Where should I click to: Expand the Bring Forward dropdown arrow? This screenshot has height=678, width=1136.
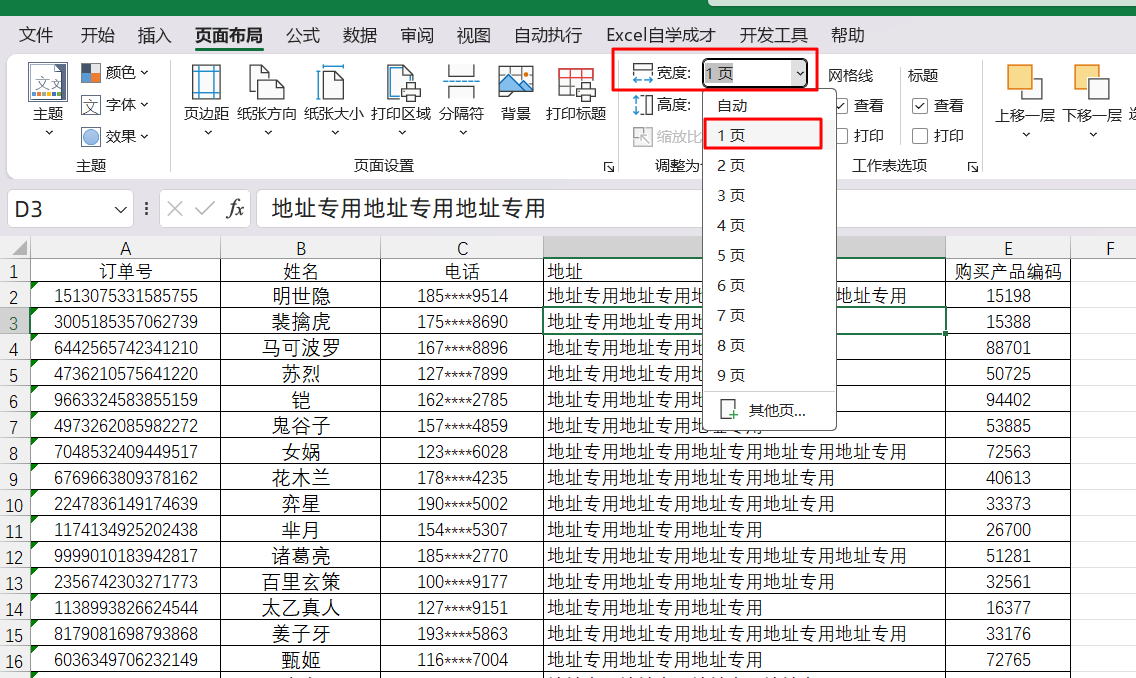1025,135
